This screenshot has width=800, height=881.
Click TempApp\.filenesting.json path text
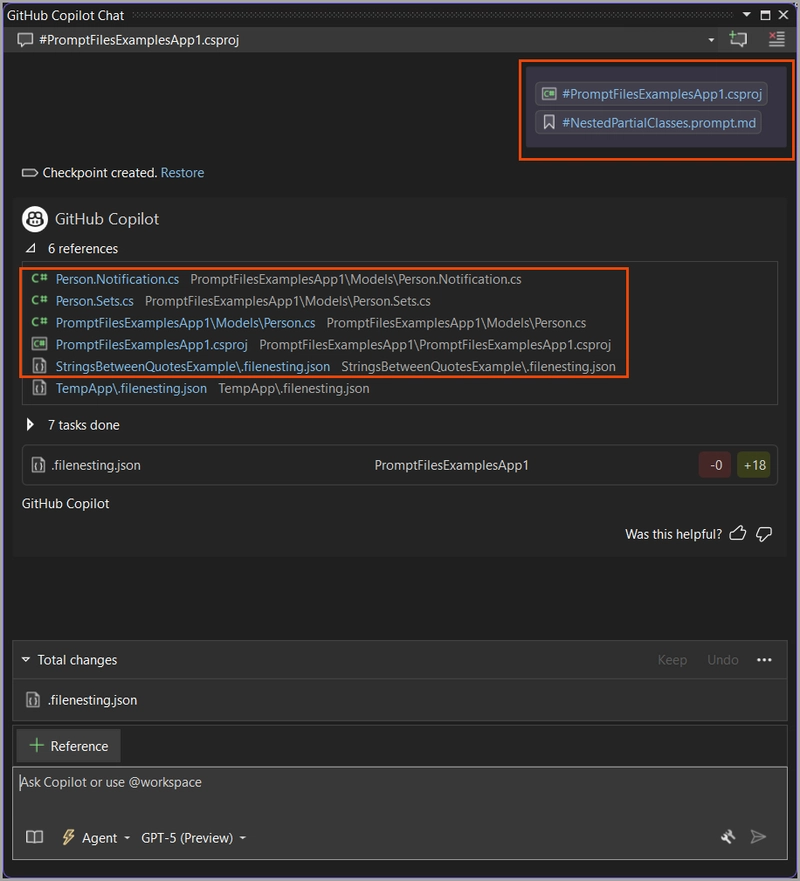pos(294,388)
